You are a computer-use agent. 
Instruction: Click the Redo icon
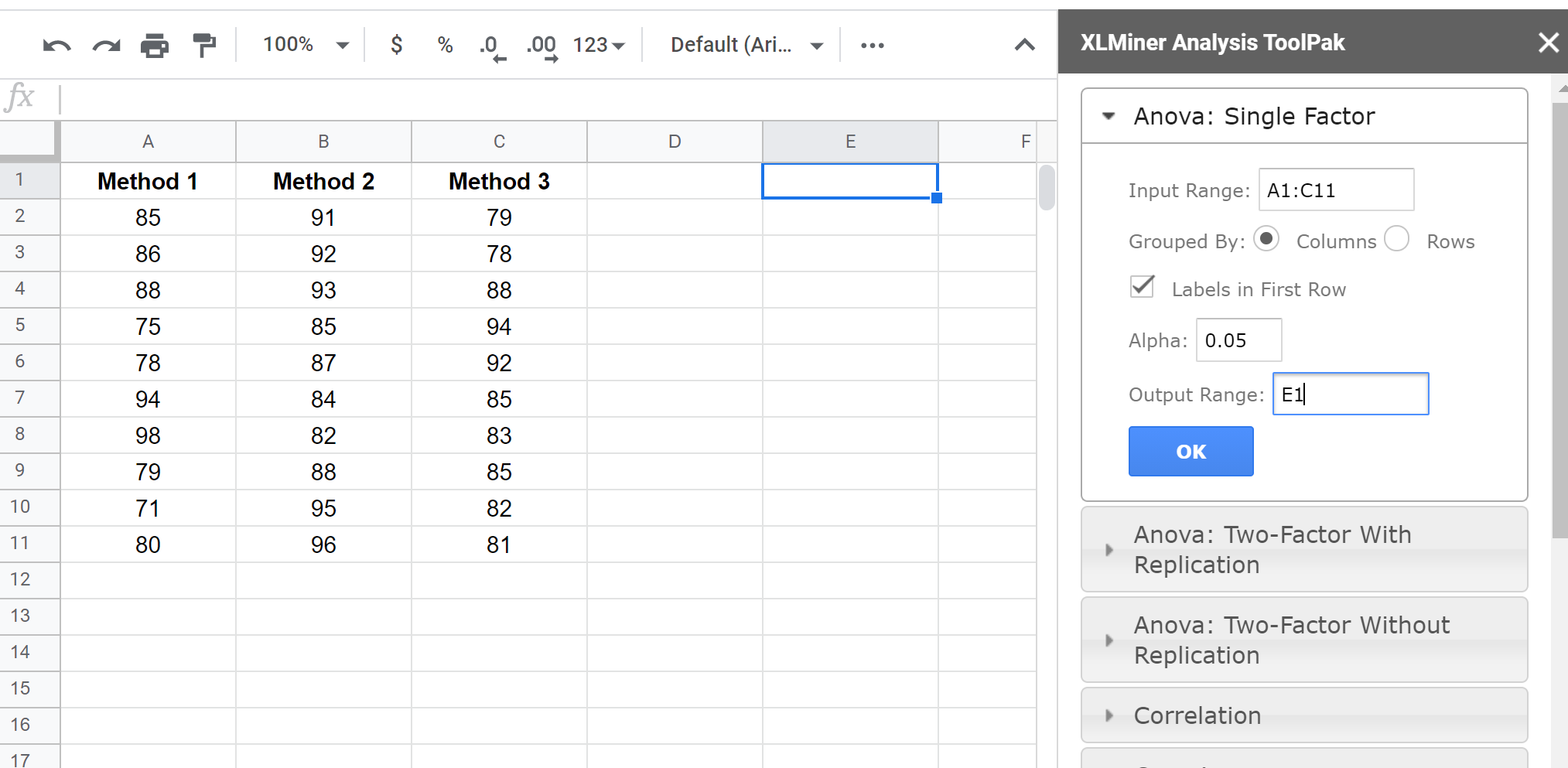pos(106,46)
